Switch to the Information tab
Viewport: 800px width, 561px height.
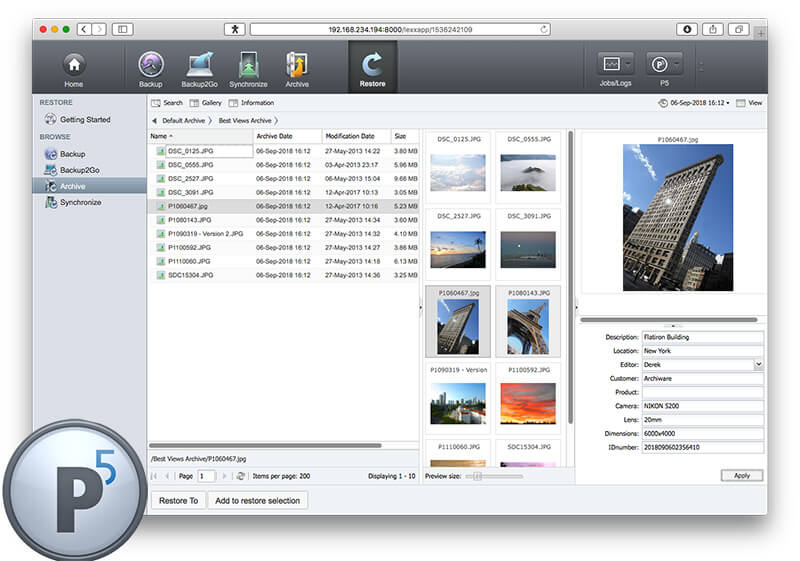click(x=251, y=103)
